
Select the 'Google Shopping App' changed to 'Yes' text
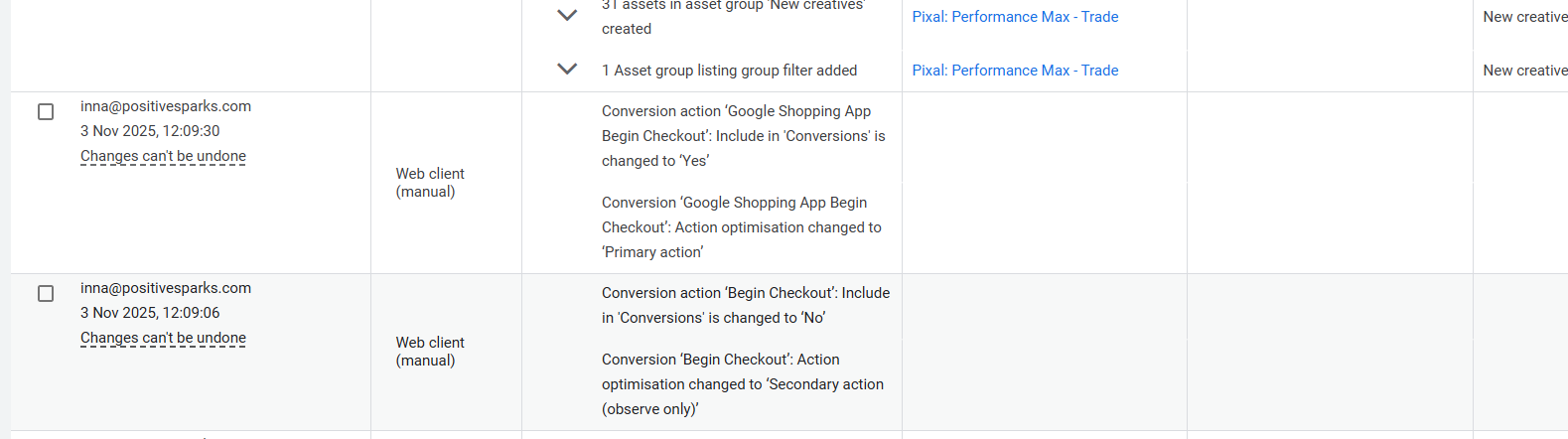(743, 136)
